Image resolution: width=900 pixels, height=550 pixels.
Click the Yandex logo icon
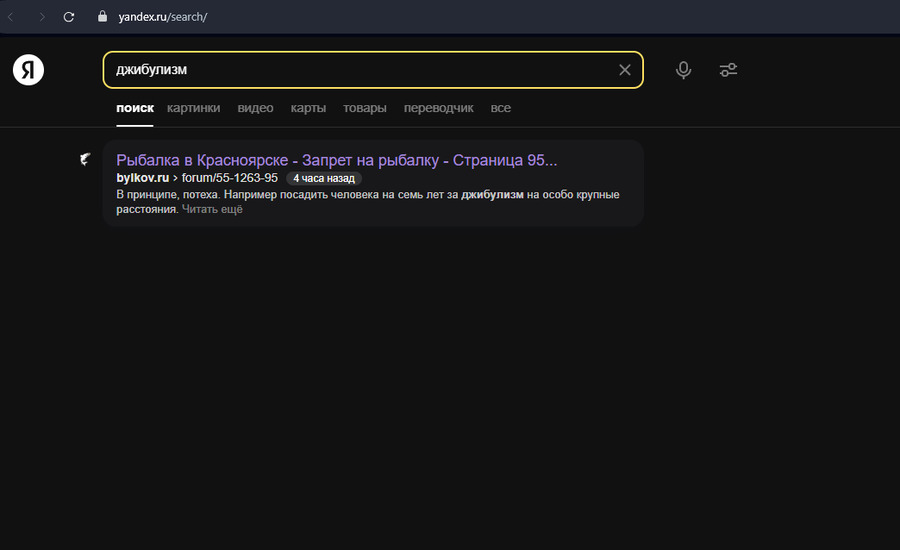(28, 70)
